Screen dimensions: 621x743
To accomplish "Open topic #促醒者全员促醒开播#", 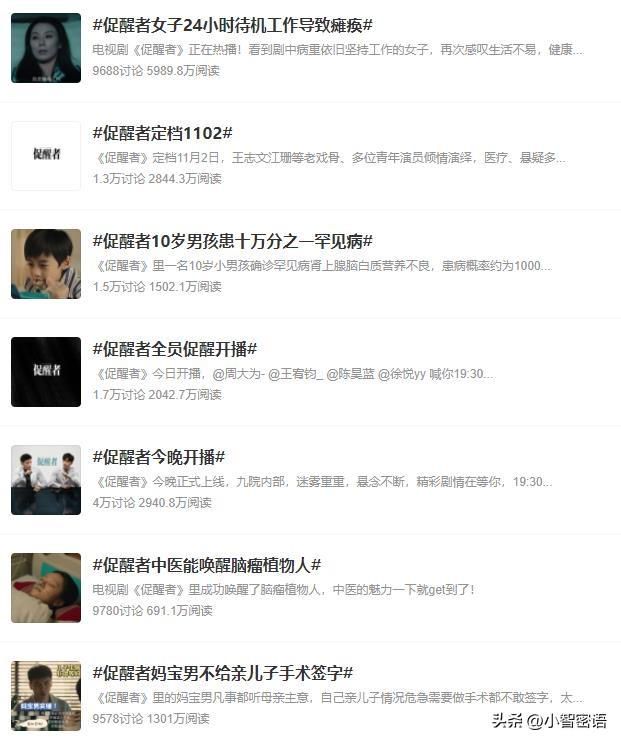I will point(175,349).
